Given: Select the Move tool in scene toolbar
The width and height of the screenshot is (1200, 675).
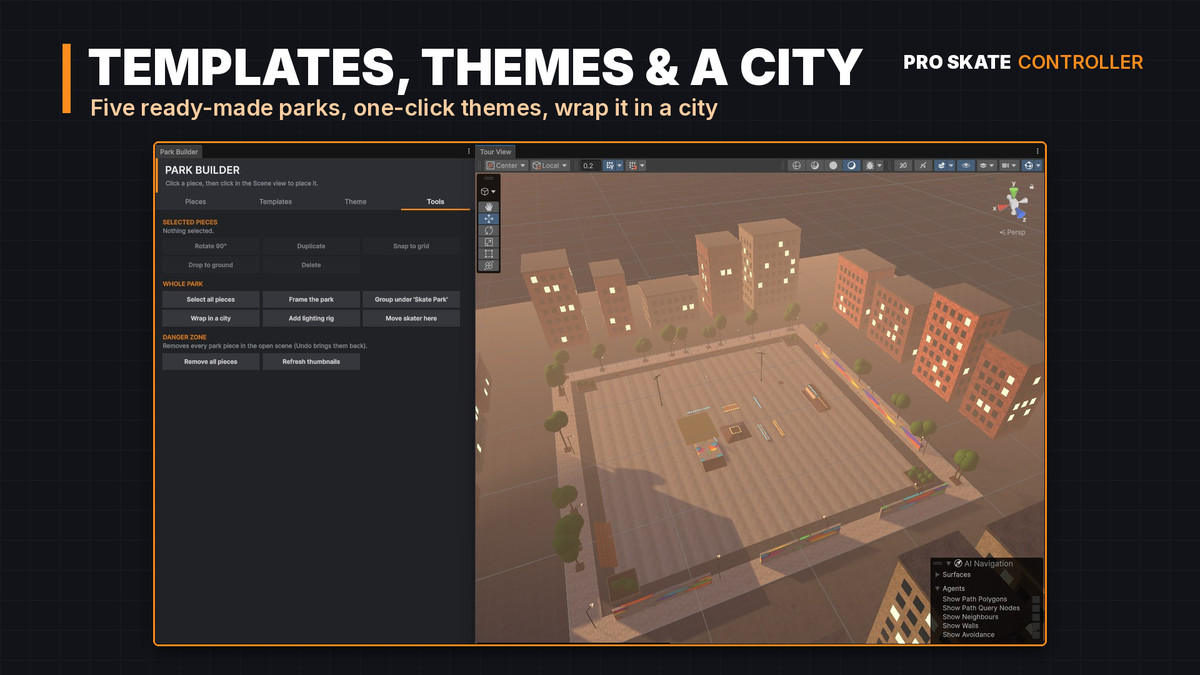Looking at the screenshot, I should (x=490, y=218).
